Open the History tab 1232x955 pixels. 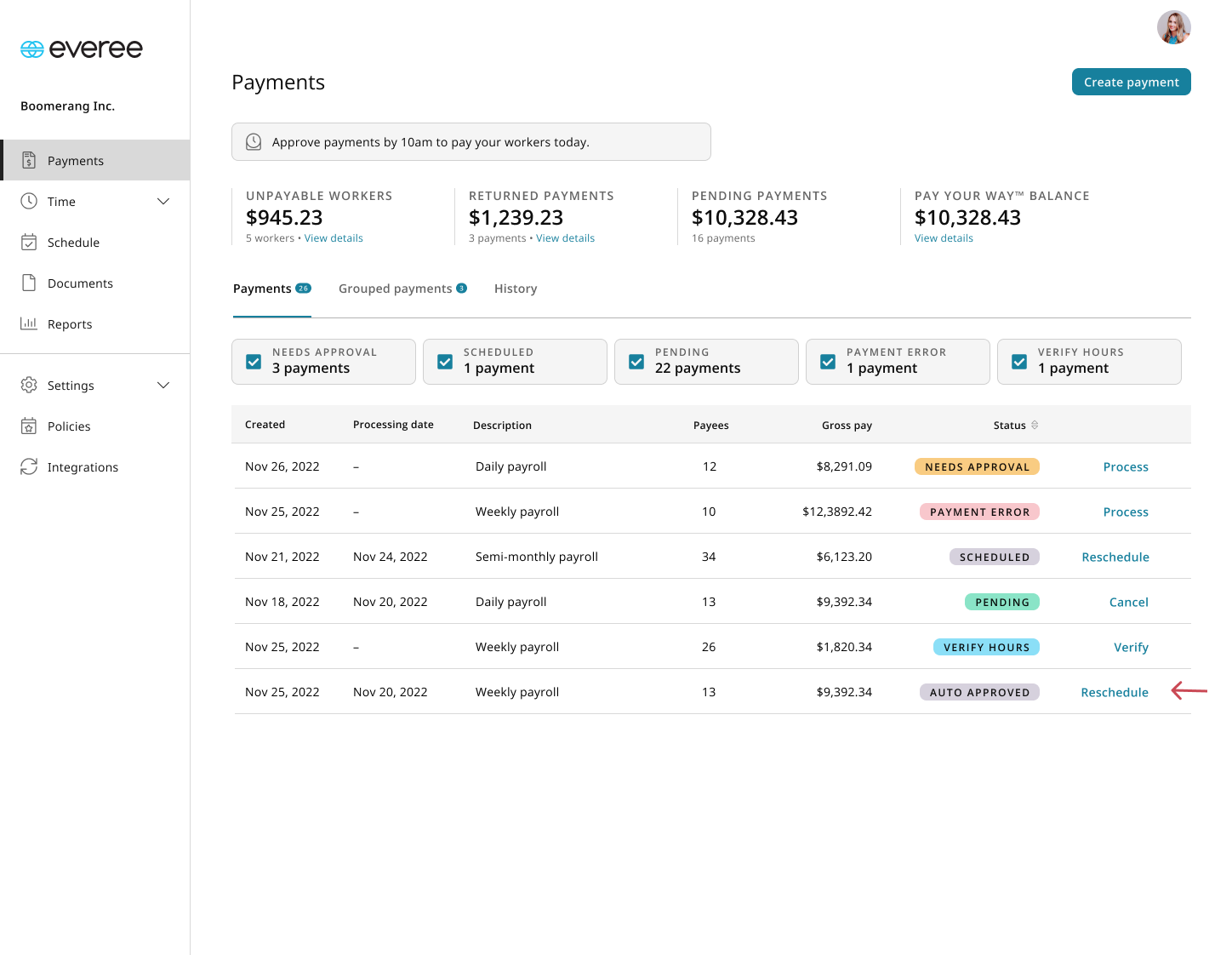click(516, 289)
